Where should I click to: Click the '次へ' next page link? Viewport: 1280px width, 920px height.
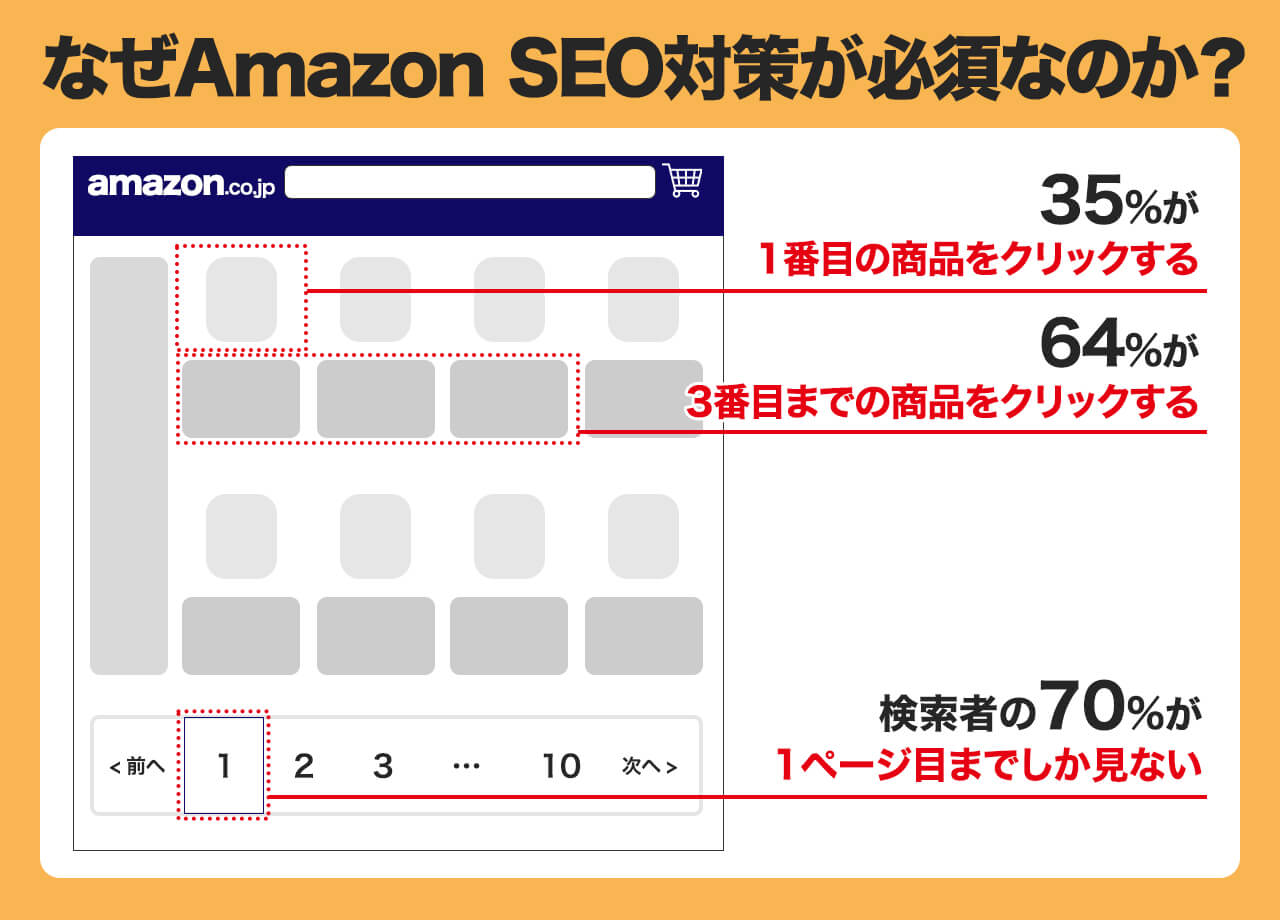coord(649,767)
